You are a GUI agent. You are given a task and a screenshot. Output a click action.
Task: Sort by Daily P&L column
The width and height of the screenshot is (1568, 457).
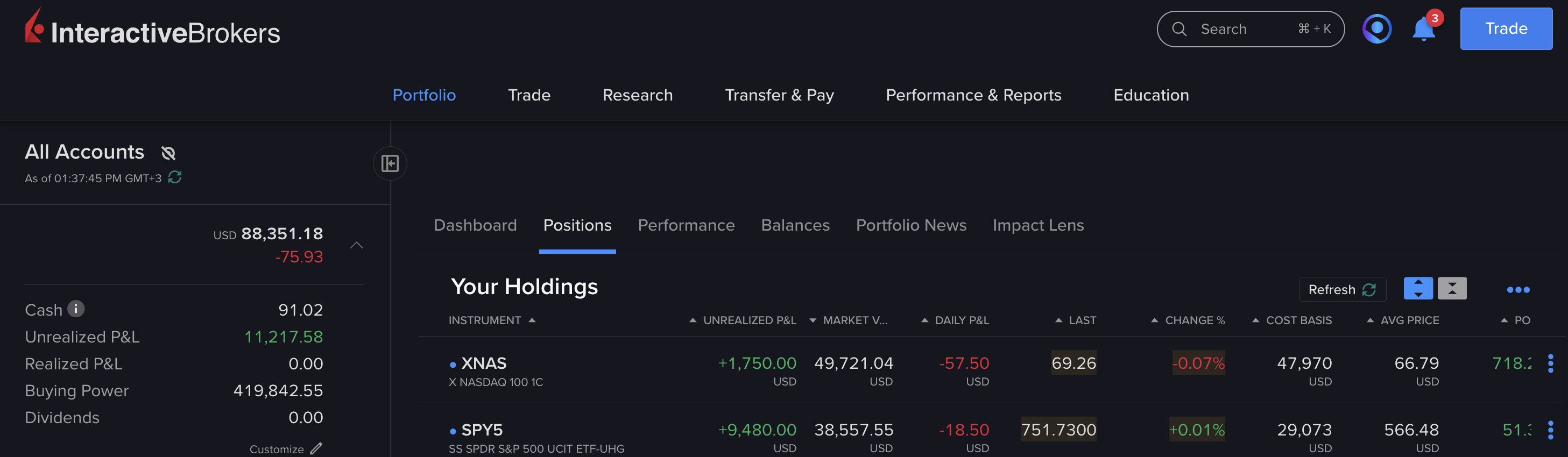(955, 320)
